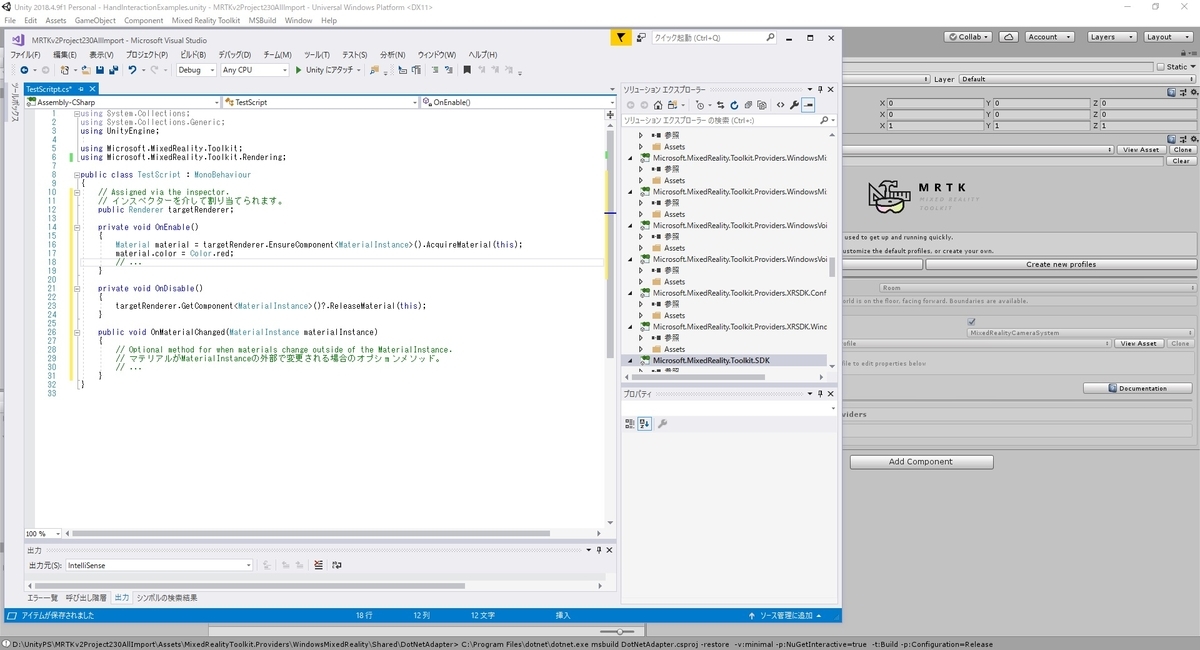Viewport: 1200px width, 650px height.
Task: Click the Home icon in Solution Explorer
Action: pos(658,105)
